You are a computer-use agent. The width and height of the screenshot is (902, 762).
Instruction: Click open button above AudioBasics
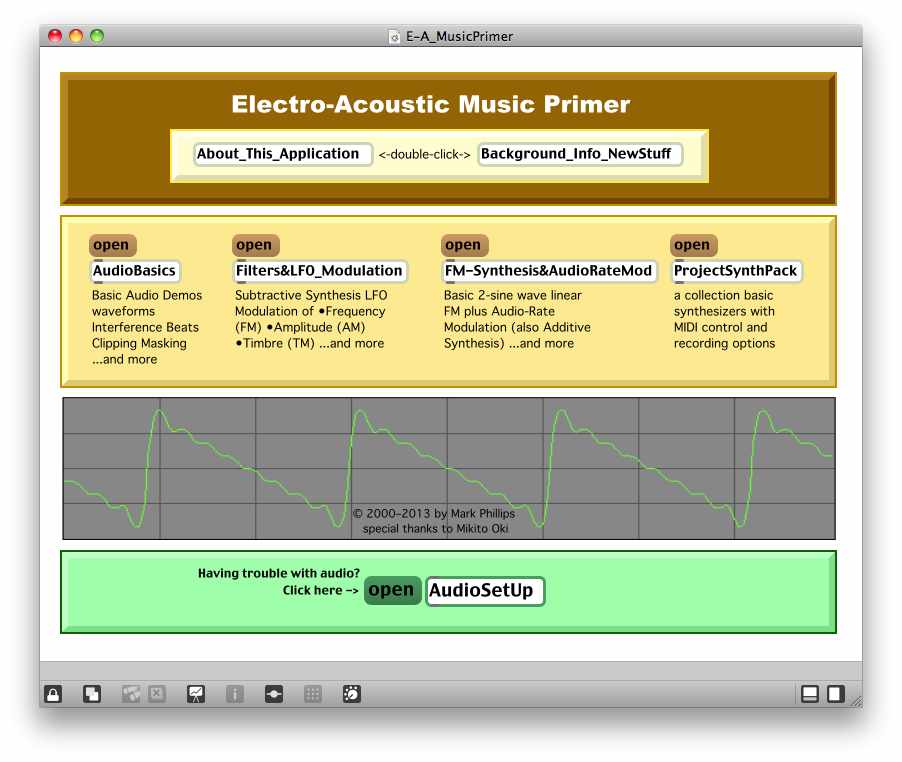click(112, 245)
